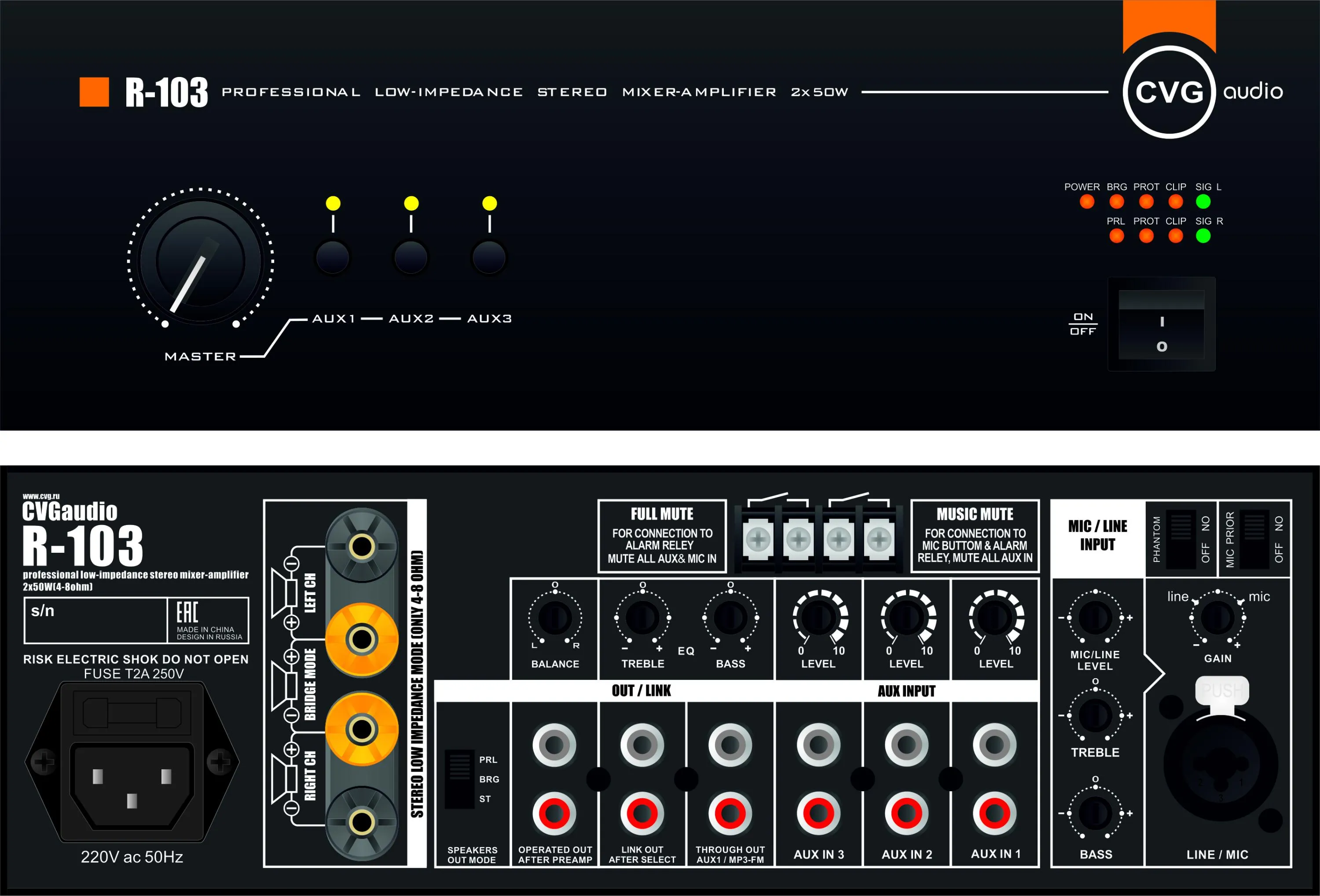This screenshot has height=896, width=1320.
Task: Click the red AUX IN 1 RCA jack
Action: tap(994, 813)
